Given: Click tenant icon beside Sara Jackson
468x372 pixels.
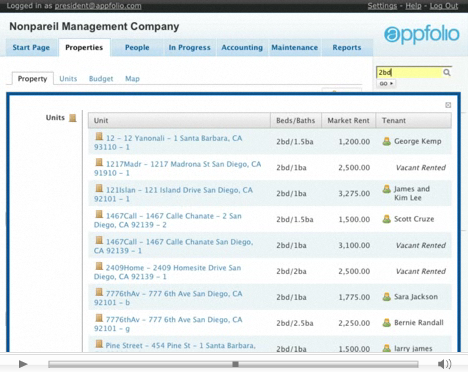Looking at the screenshot, I should click(386, 297).
